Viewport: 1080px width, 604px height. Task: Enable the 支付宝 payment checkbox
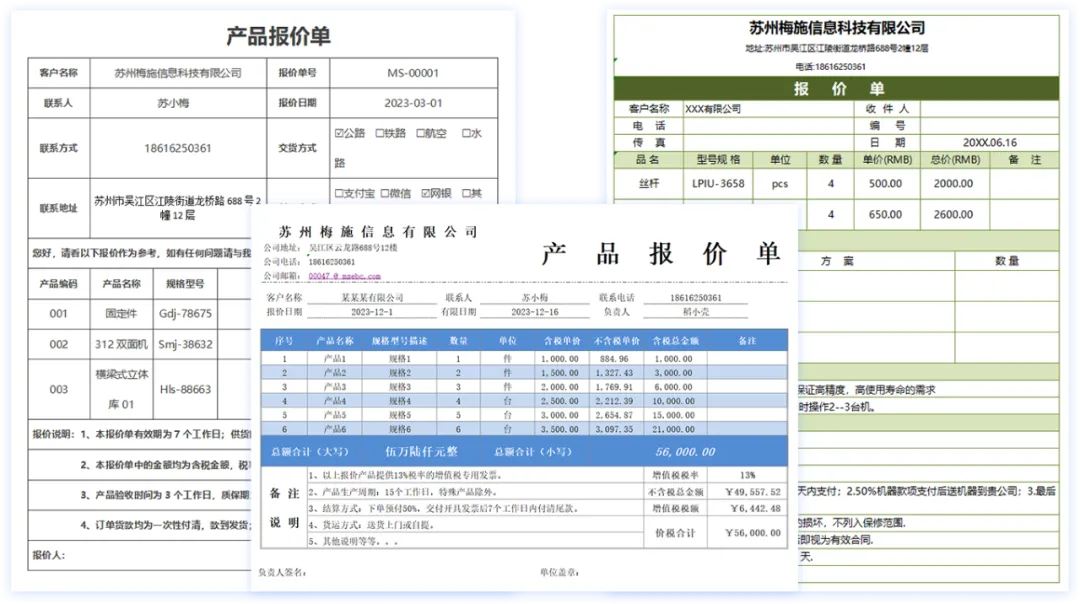[x=339, y=194]
